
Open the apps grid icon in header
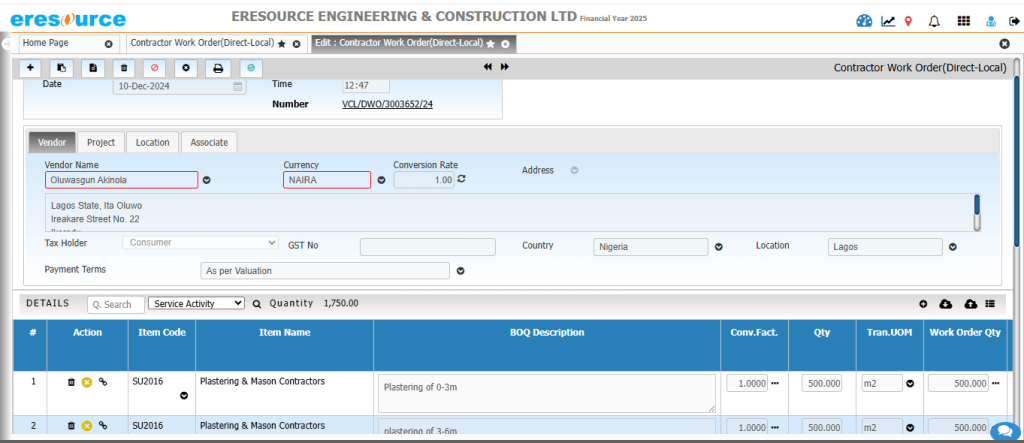point(963,21)
